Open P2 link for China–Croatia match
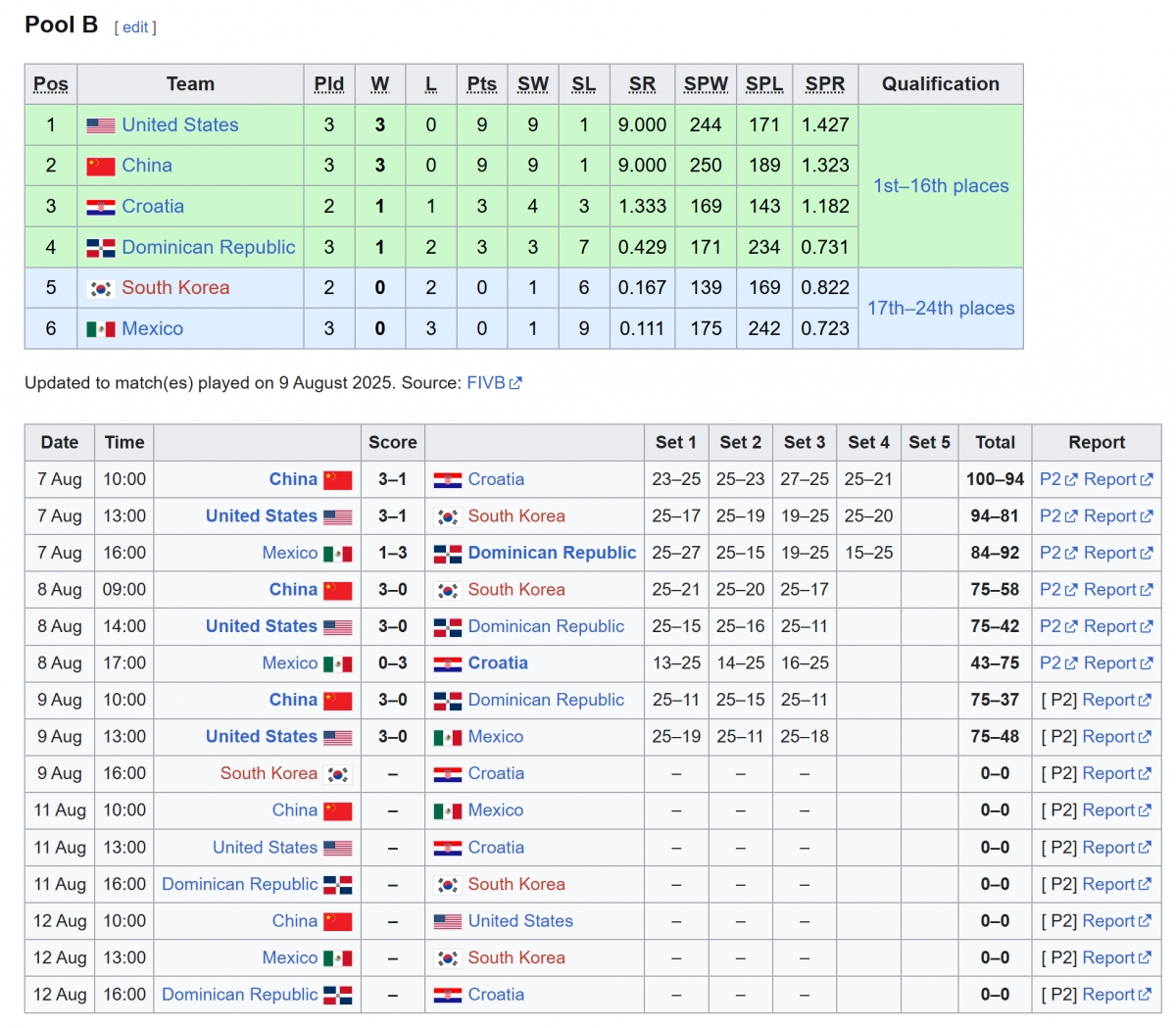This screenshot has height=1028, width=1176. tap(1050, 479)
